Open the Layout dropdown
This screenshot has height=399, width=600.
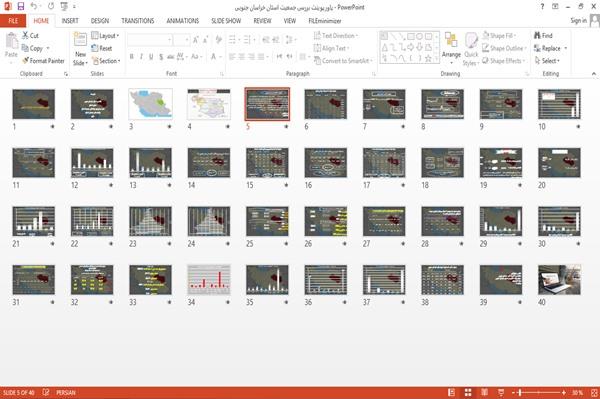[x=106, y=36]
